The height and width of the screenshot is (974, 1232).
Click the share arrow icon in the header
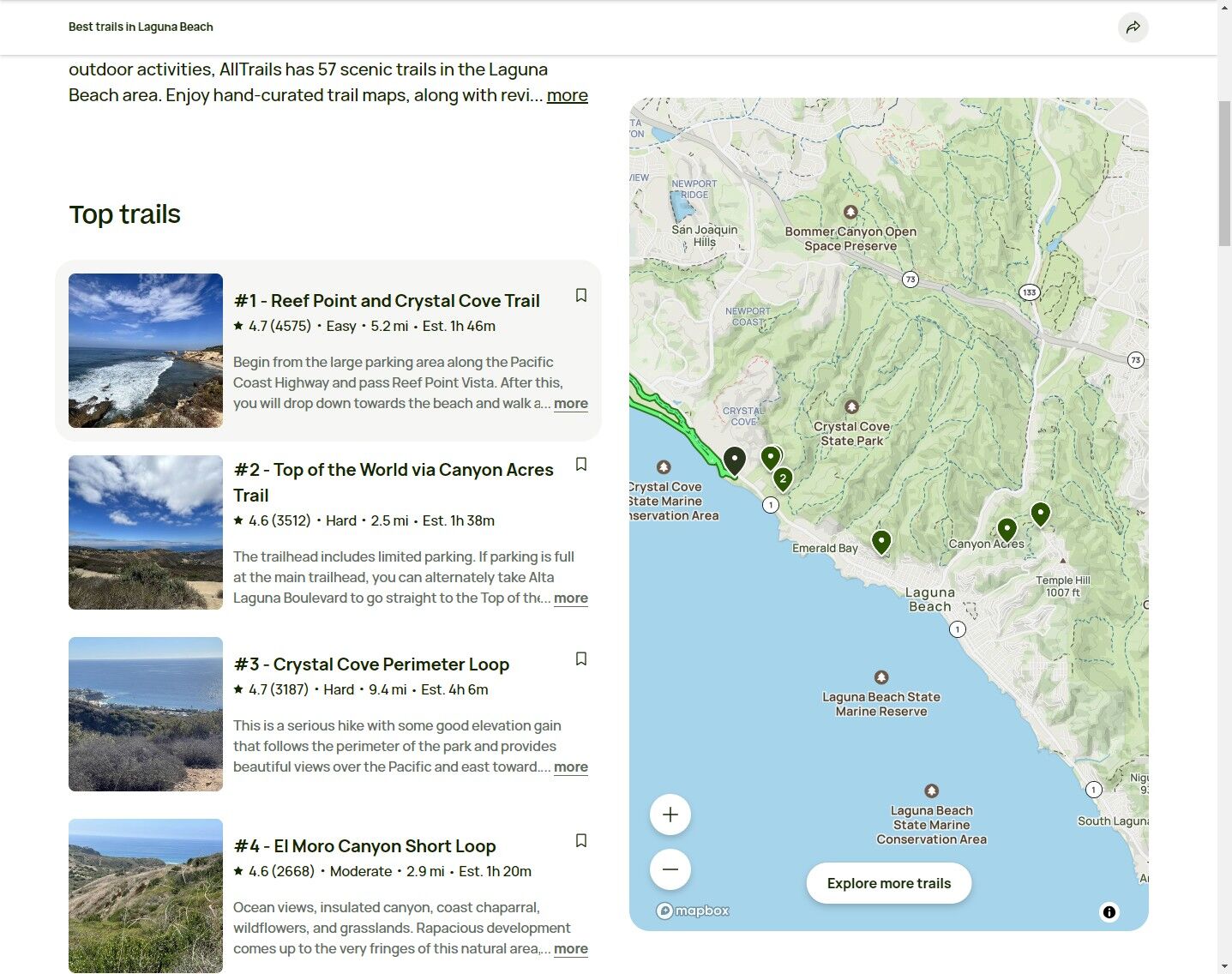click(x=1133, y=27)
